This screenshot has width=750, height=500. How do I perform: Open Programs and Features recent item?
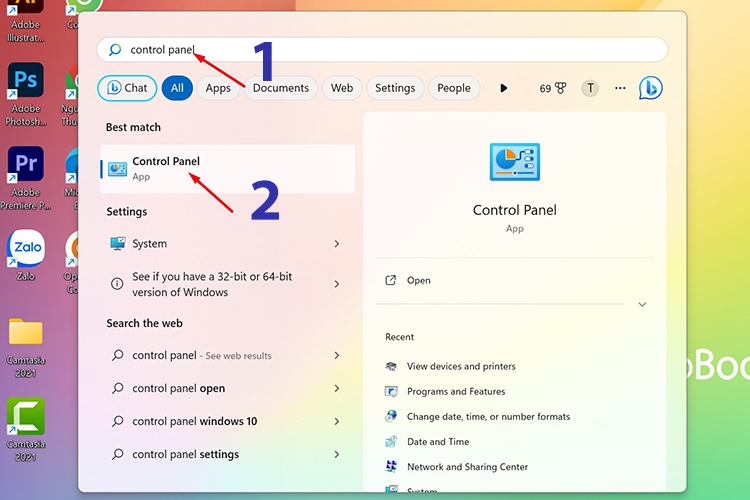[x=456, y=391]
